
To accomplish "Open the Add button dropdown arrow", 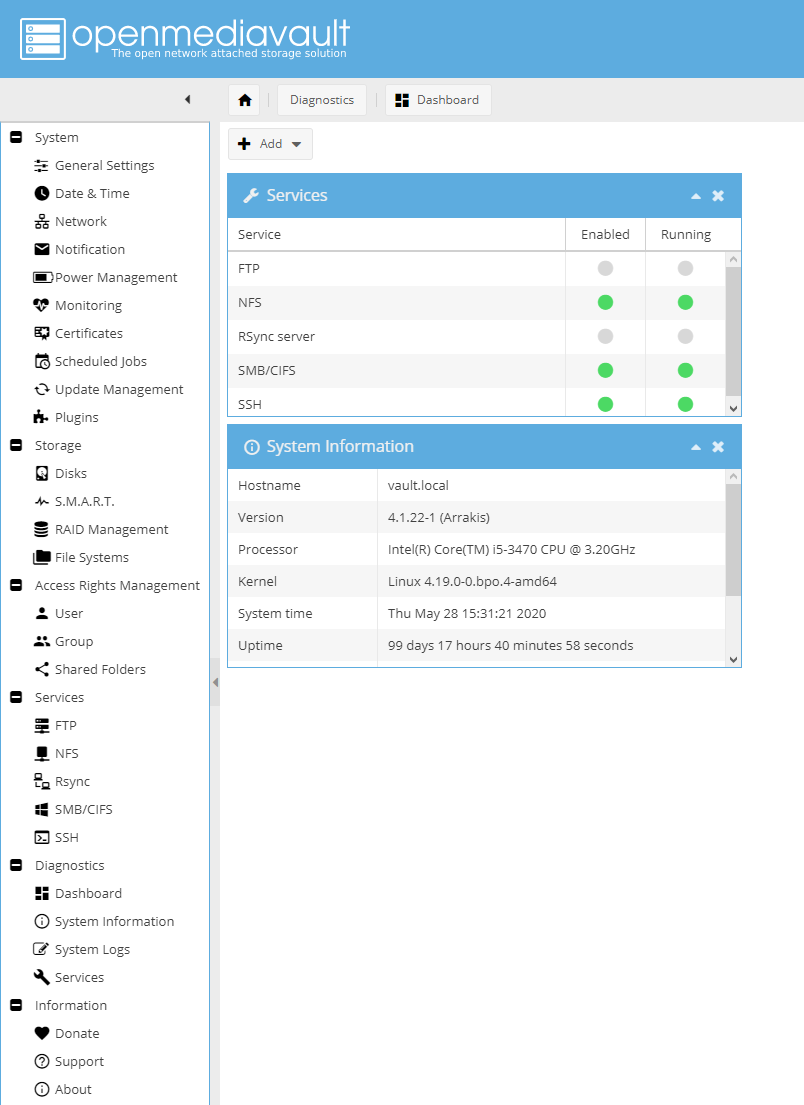I will [x=295, y=143].
